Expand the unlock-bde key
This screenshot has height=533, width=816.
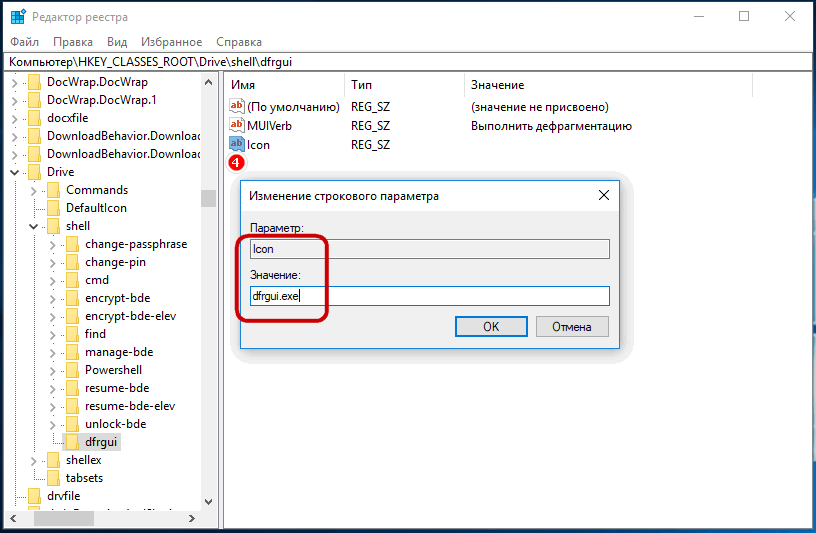[x=53, y=425]
